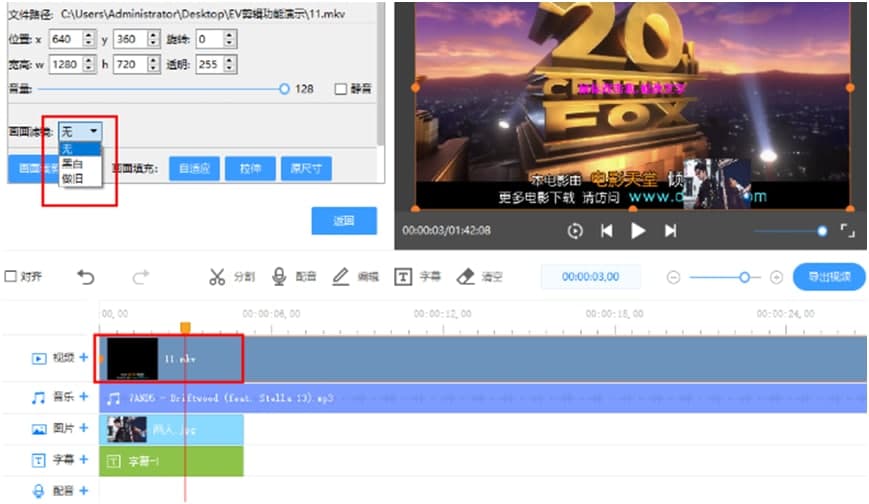The image size is (869, 504).
Task: Enter fullscreen preview mode
Action: pyautogui.click(x=847, y=231)
